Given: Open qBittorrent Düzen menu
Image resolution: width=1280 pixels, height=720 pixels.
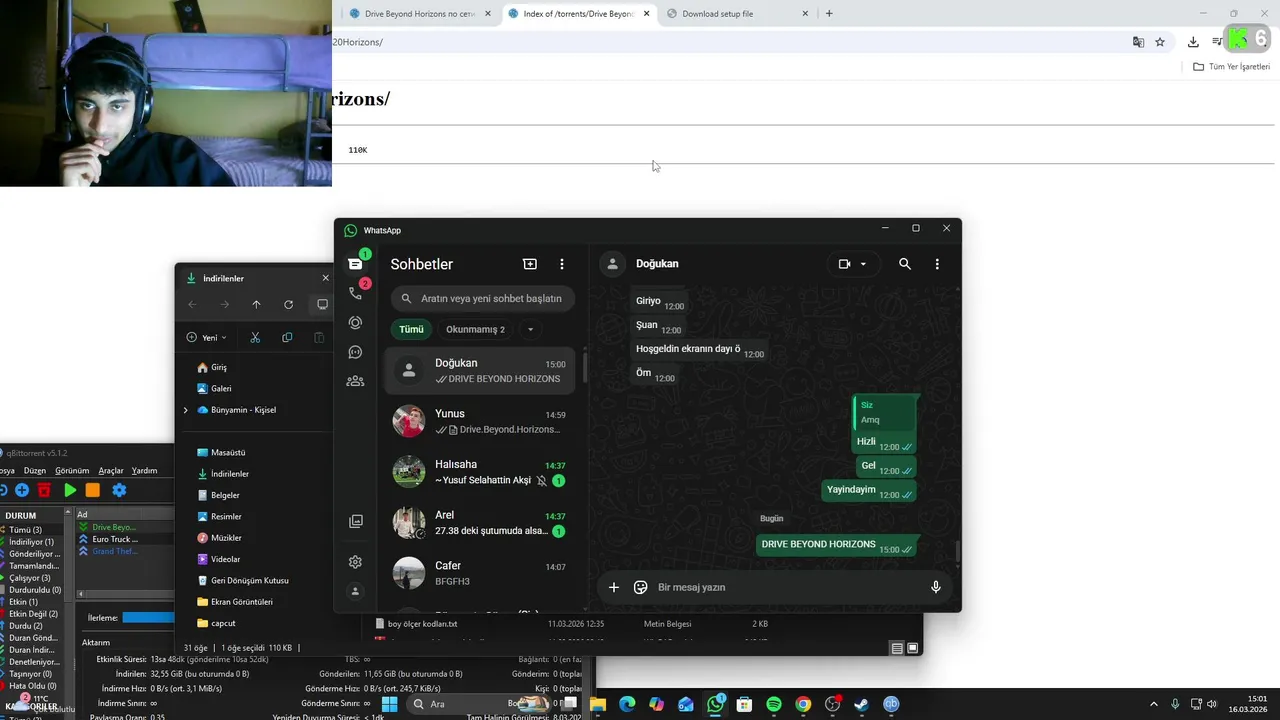Looking at the screenshot, I should [35, 470].
